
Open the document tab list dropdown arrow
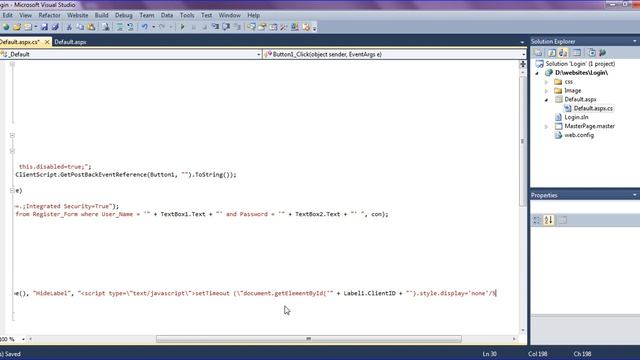click(522, 42)
